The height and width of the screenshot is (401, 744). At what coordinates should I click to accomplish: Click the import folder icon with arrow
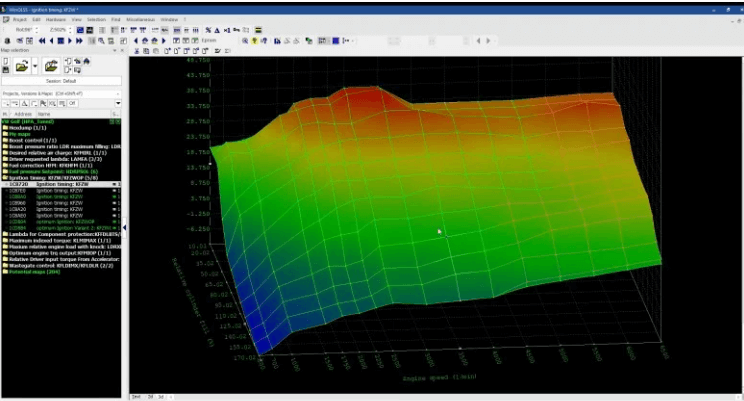click(x=51, y=66)
